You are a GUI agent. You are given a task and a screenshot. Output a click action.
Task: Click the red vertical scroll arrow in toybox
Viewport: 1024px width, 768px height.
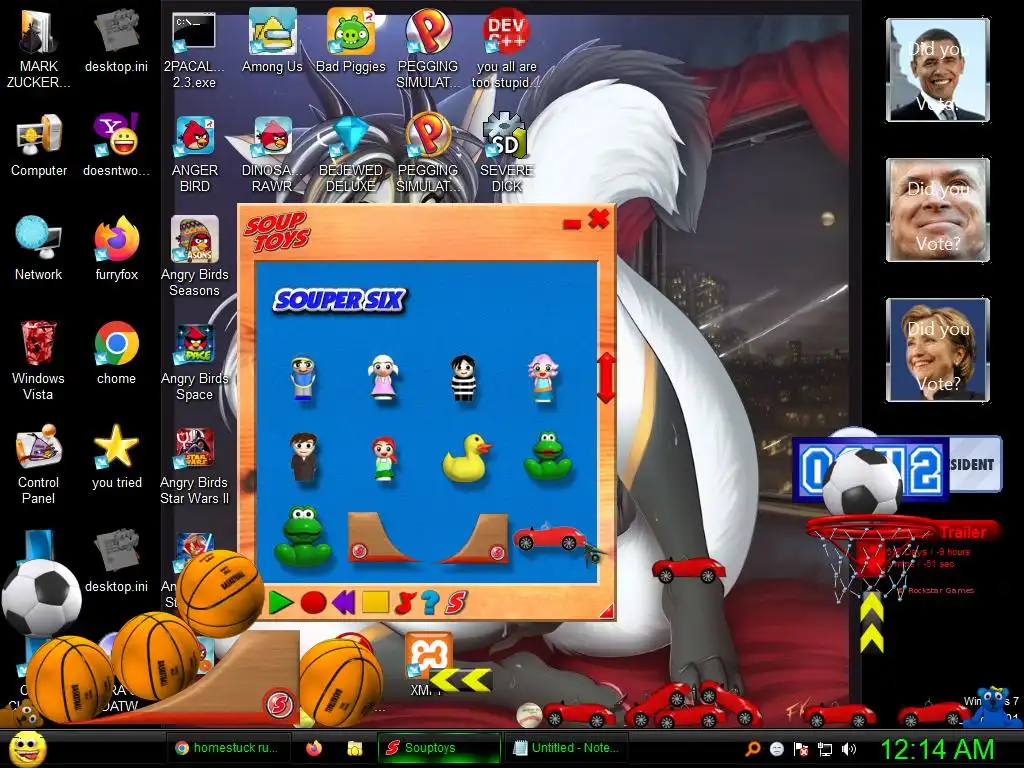606,377
